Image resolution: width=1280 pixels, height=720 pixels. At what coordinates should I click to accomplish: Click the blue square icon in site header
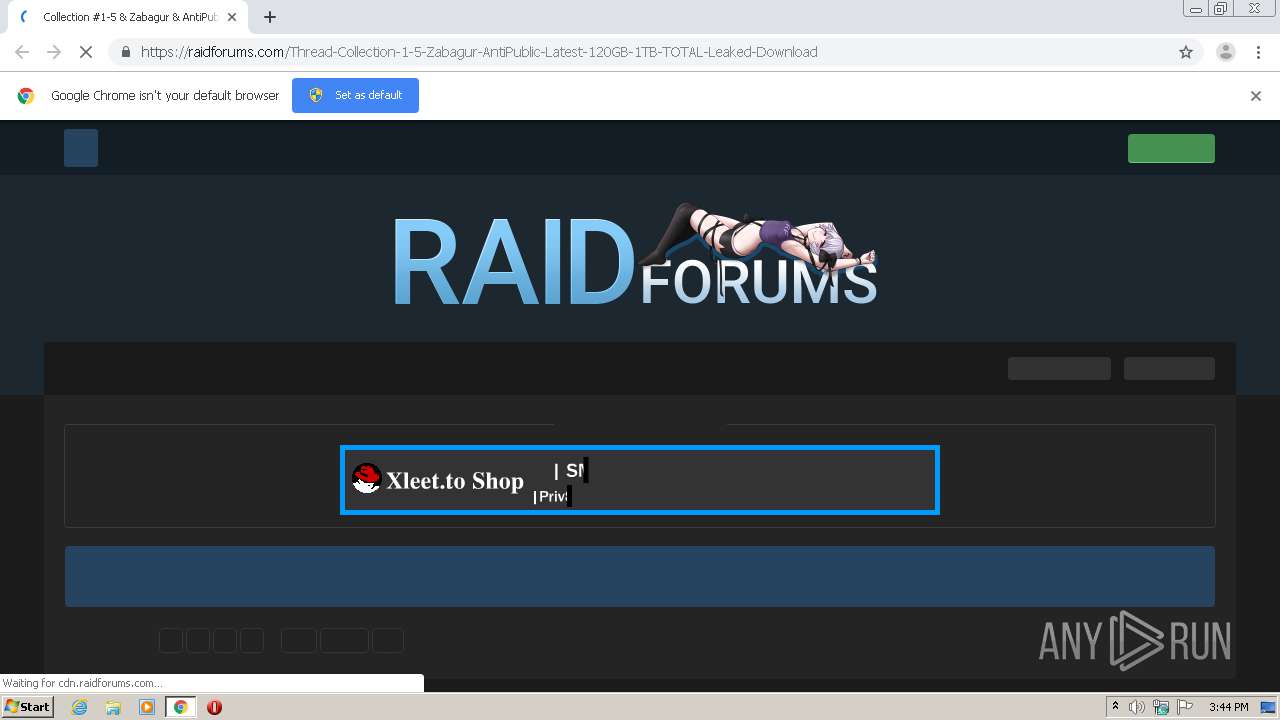81,148
